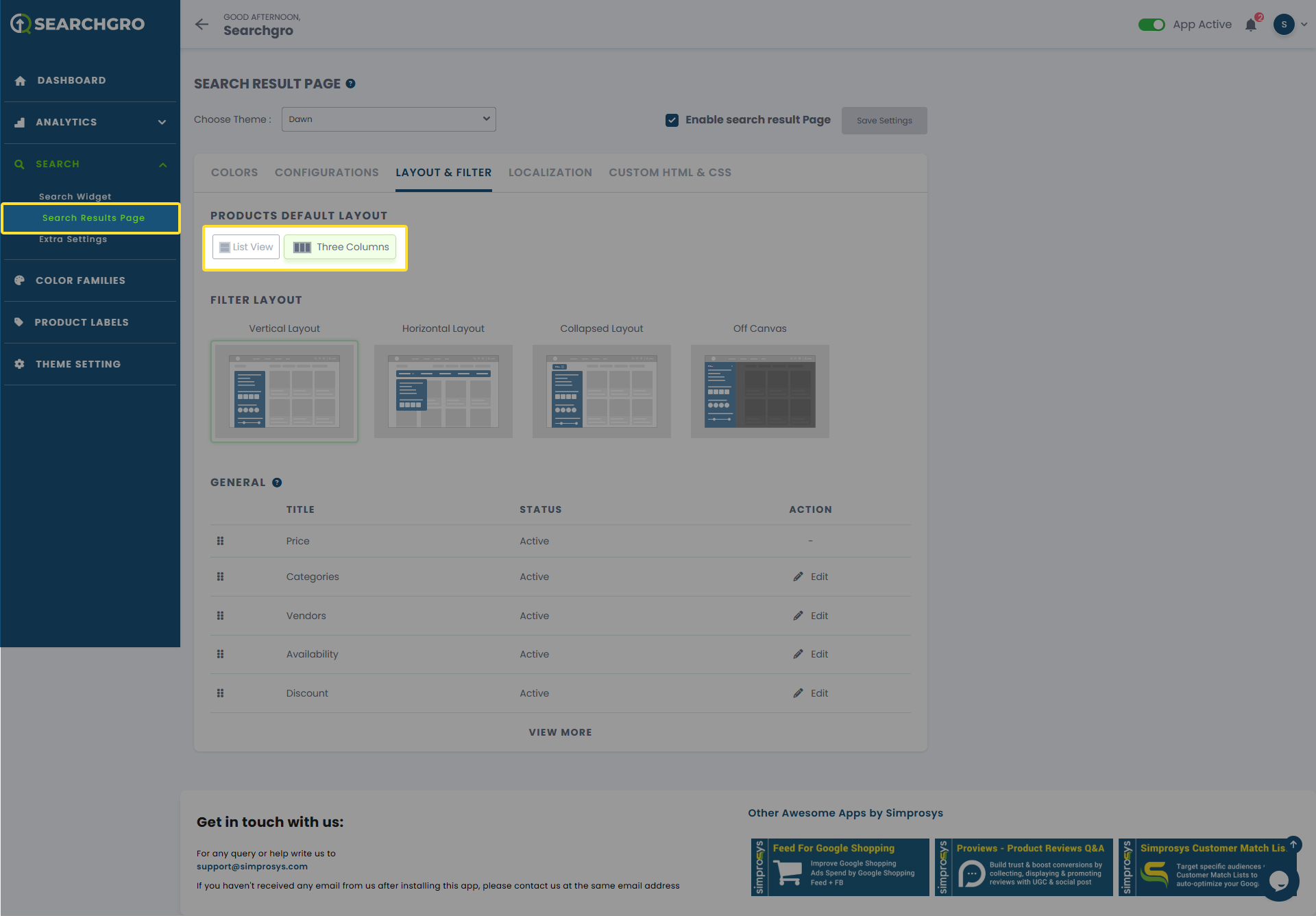Switch to the Localization tab
The height and width of the screenshot is (916, 1316).
[550, 173]
